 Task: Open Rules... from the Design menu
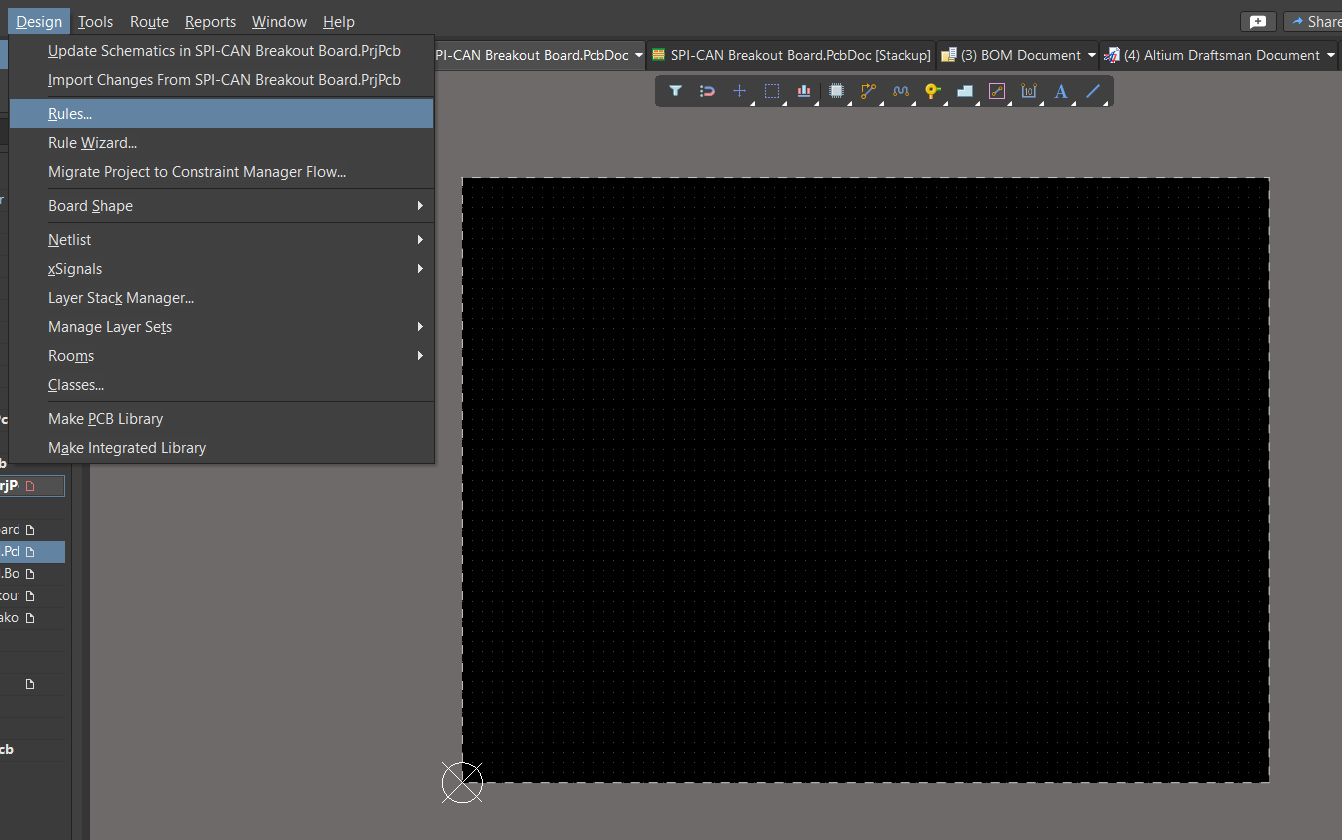tap(222, 114)
